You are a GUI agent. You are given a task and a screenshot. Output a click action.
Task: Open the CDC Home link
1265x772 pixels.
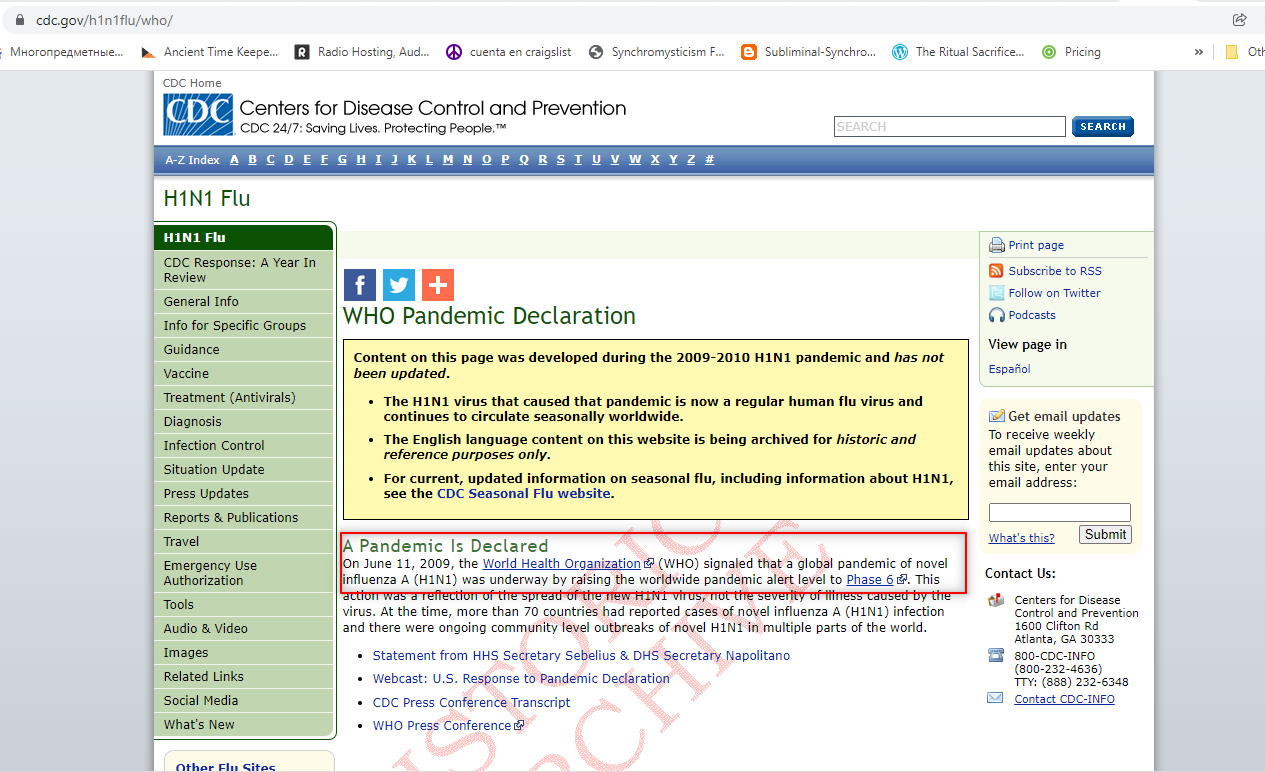[x=193, y=83]
